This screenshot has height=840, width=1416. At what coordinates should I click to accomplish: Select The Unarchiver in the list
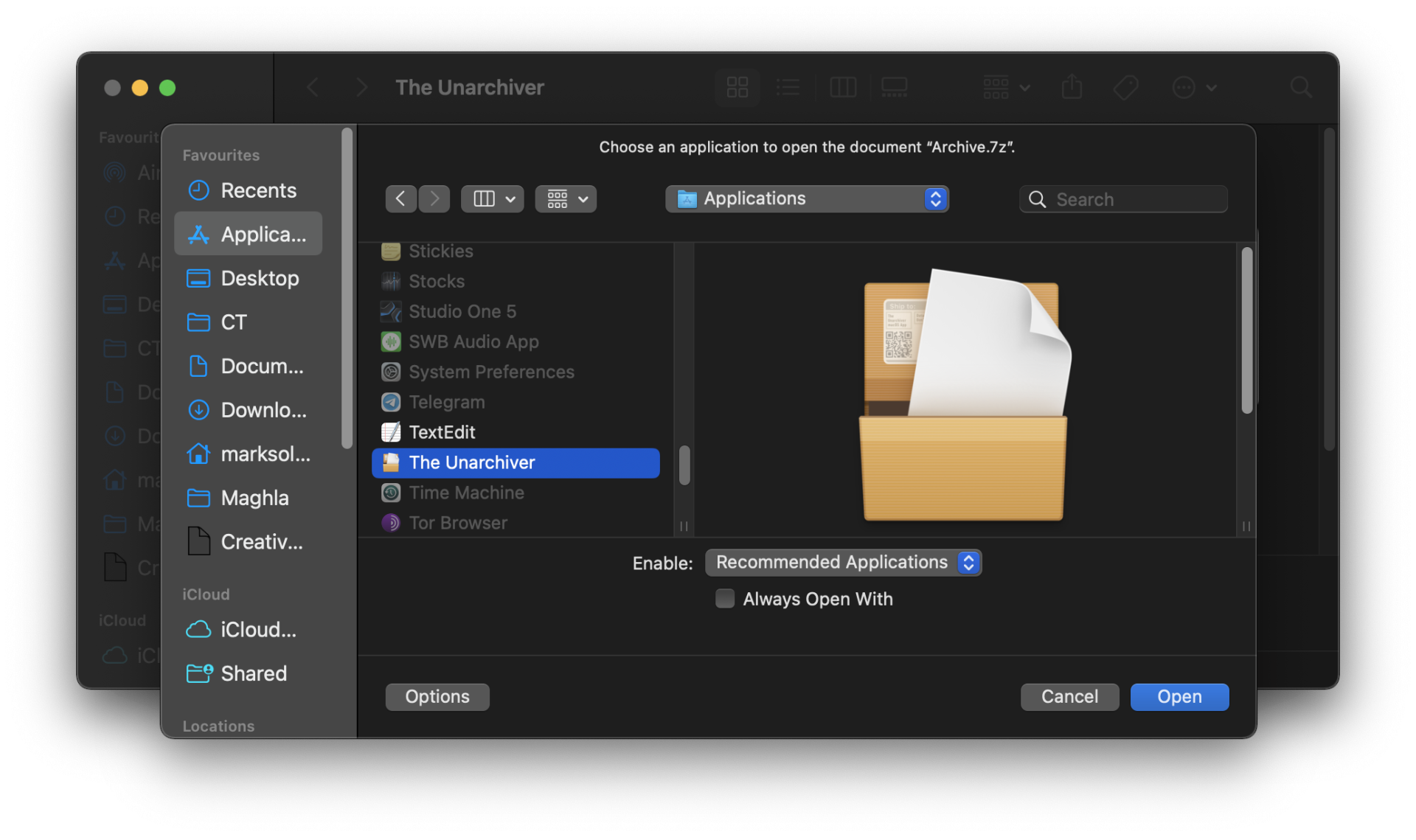[x=516, y=463]
